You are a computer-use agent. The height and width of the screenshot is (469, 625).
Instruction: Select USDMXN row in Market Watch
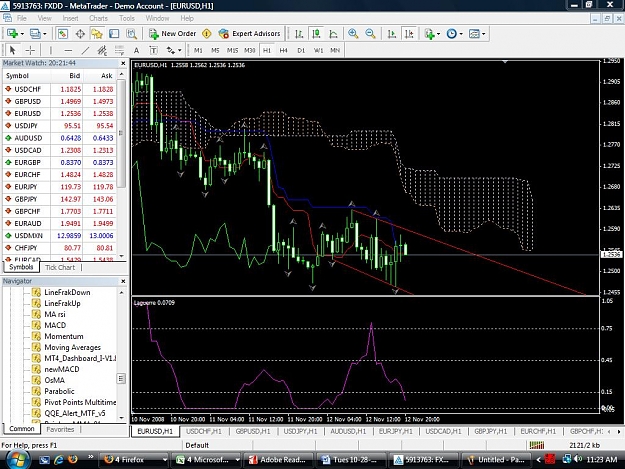pyautogui.click(x=59, y=235)
